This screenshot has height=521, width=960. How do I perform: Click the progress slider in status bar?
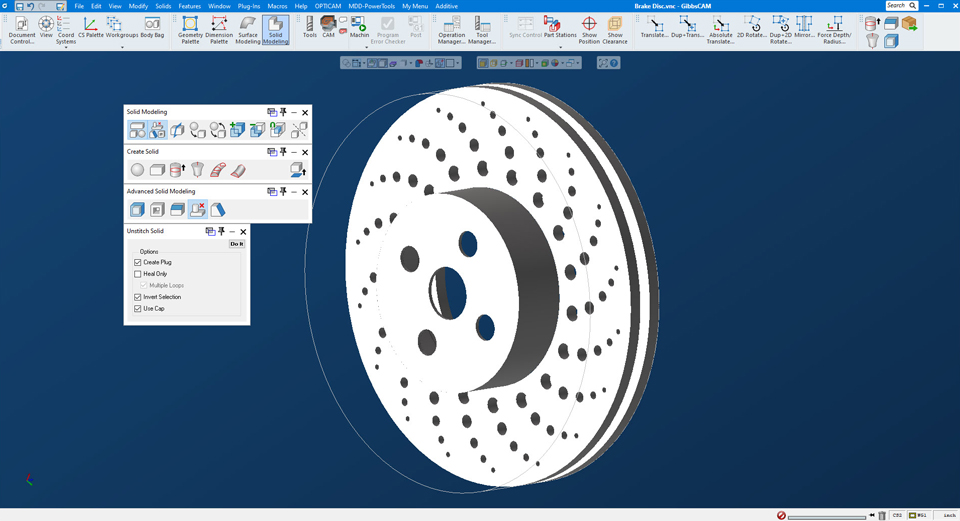(x=830, y=516)
